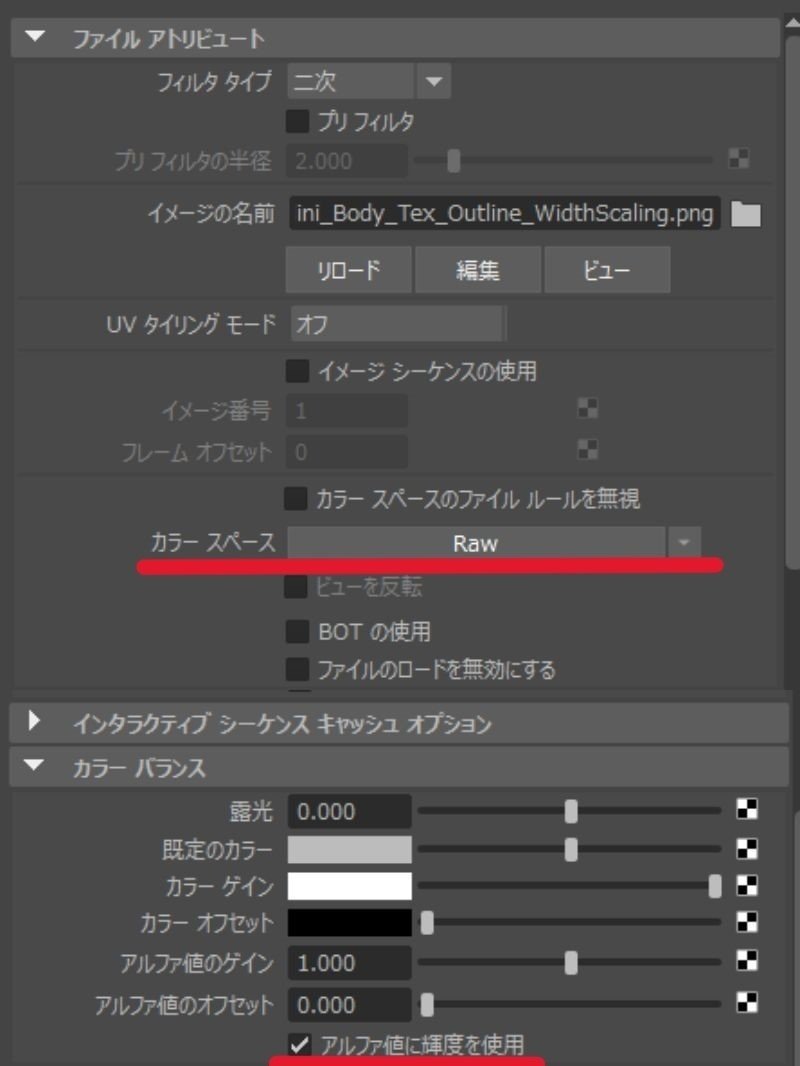Click カラー オフセット slider handle

pos(427,923)
